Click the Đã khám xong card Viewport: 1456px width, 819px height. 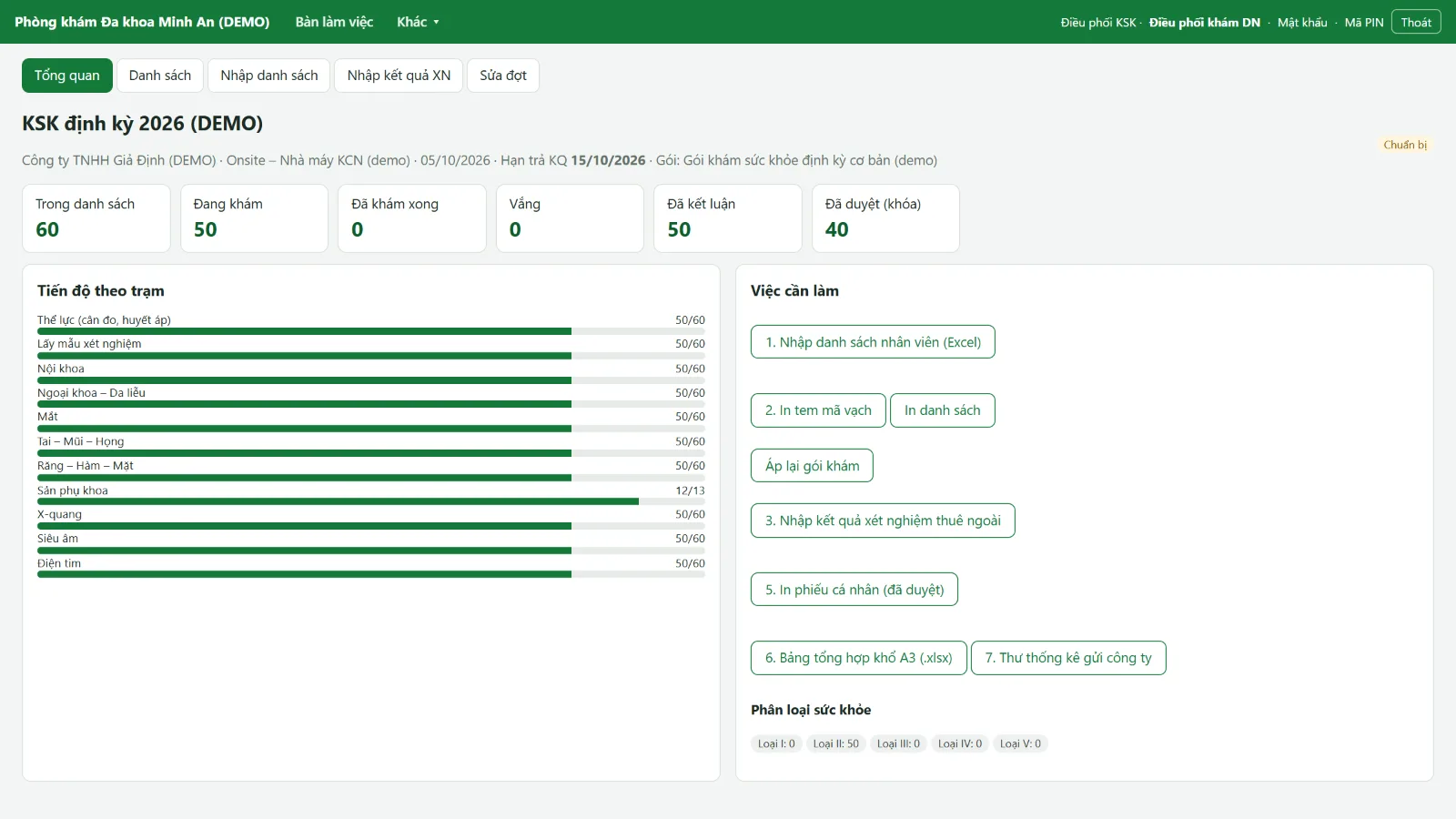412,218
